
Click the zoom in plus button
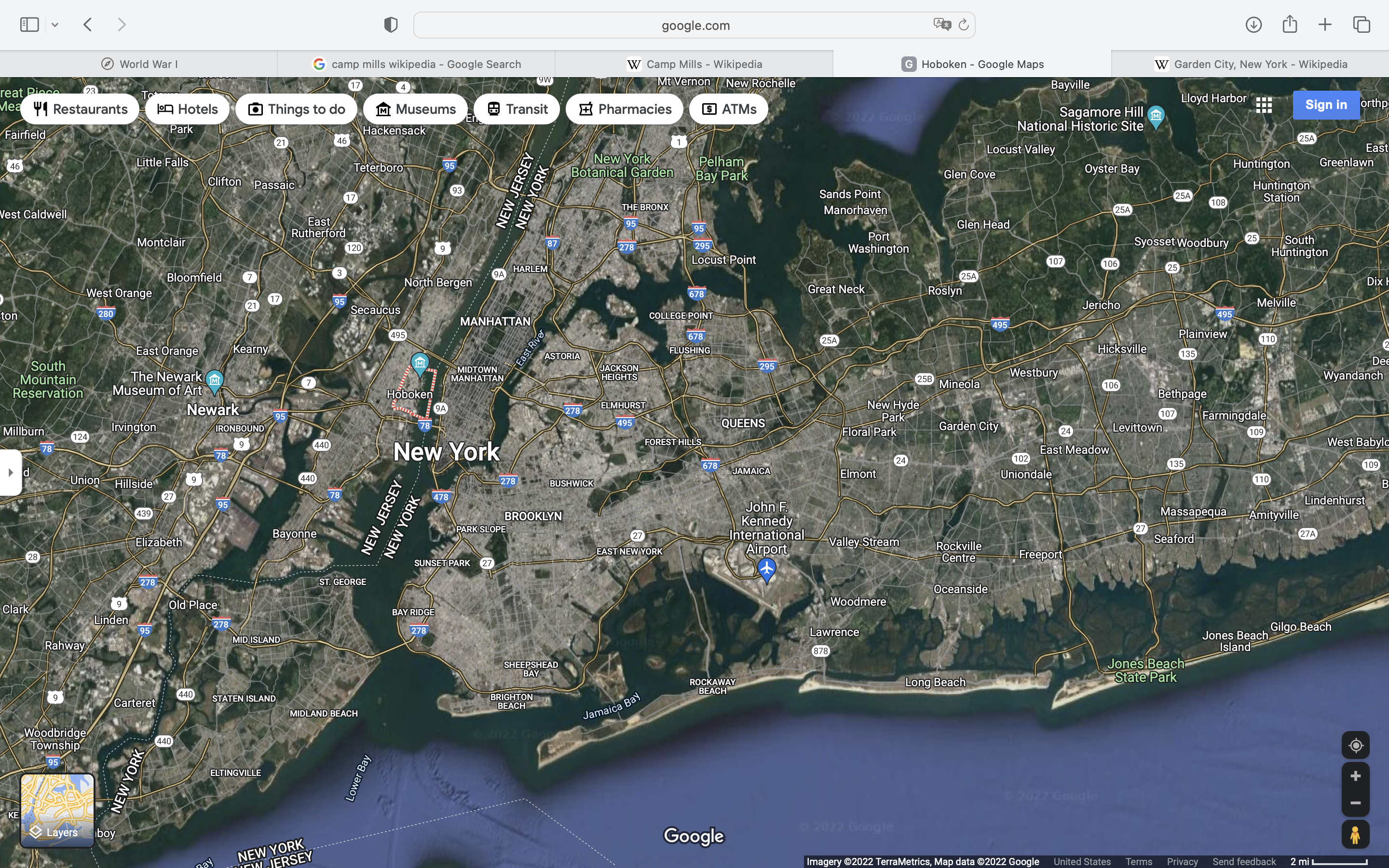(x=1355, y=776)
